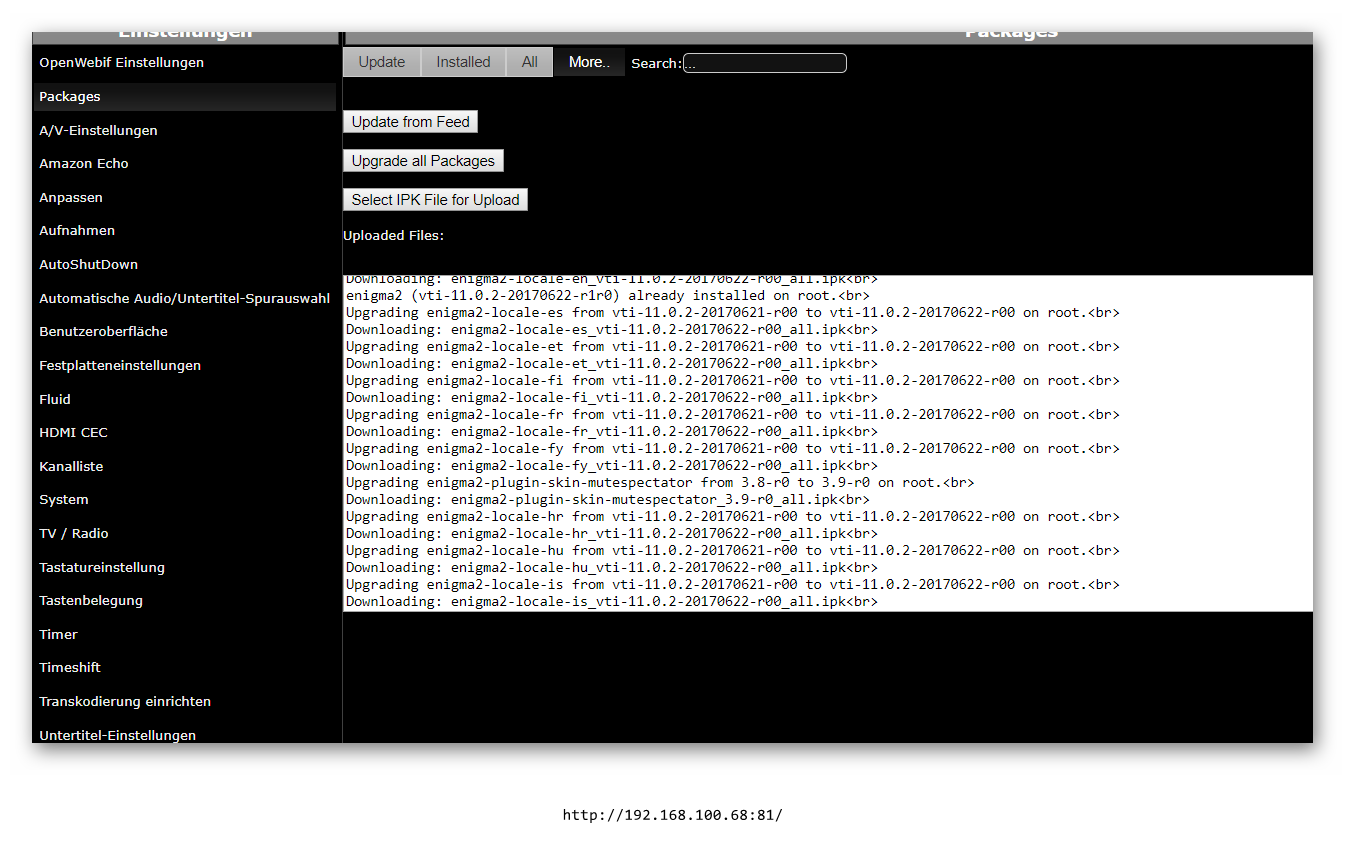Select IPK File for Upload

click(435, 199)
